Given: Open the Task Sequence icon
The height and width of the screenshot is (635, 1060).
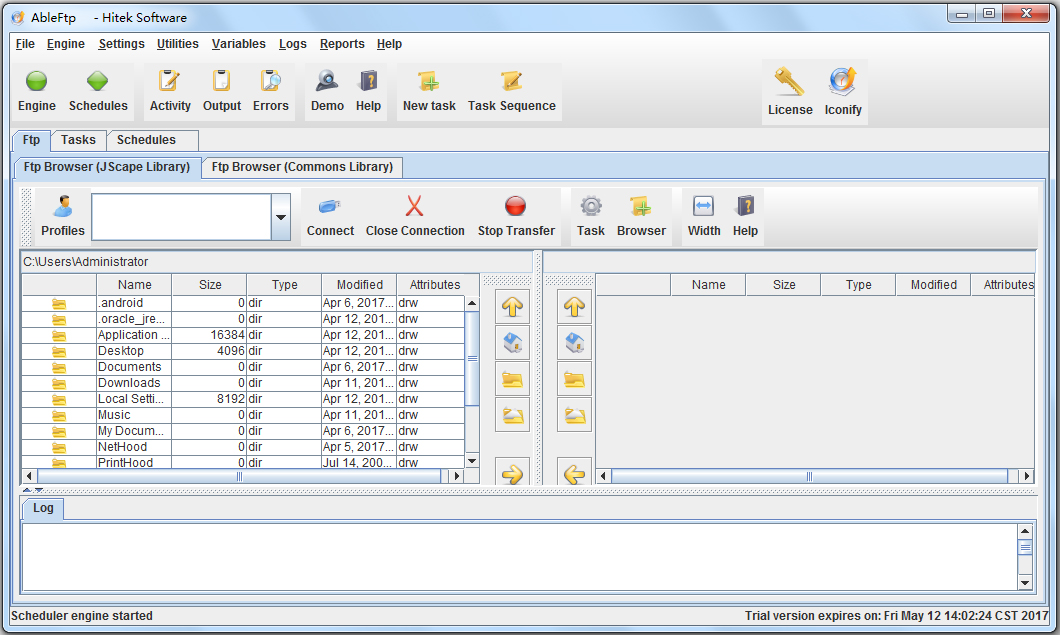Looking at the screenshot, I should [x=511, y=81].
